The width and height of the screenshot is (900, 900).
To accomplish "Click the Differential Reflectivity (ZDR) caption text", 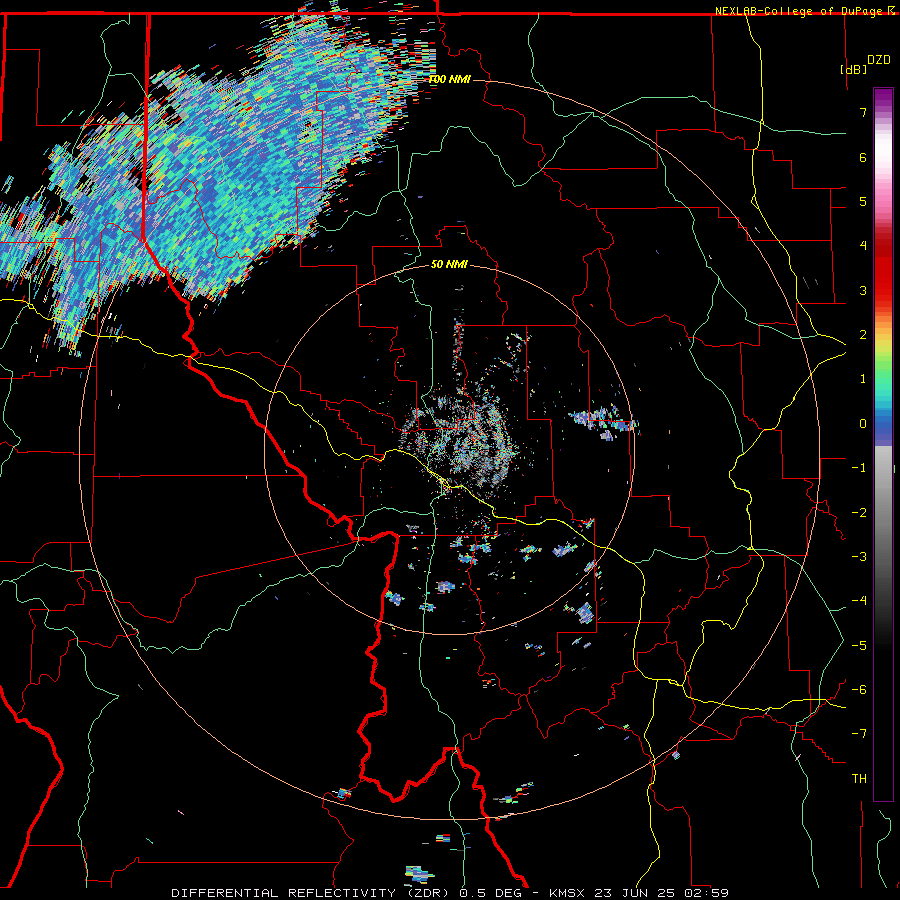I will (x=313, y=893).
